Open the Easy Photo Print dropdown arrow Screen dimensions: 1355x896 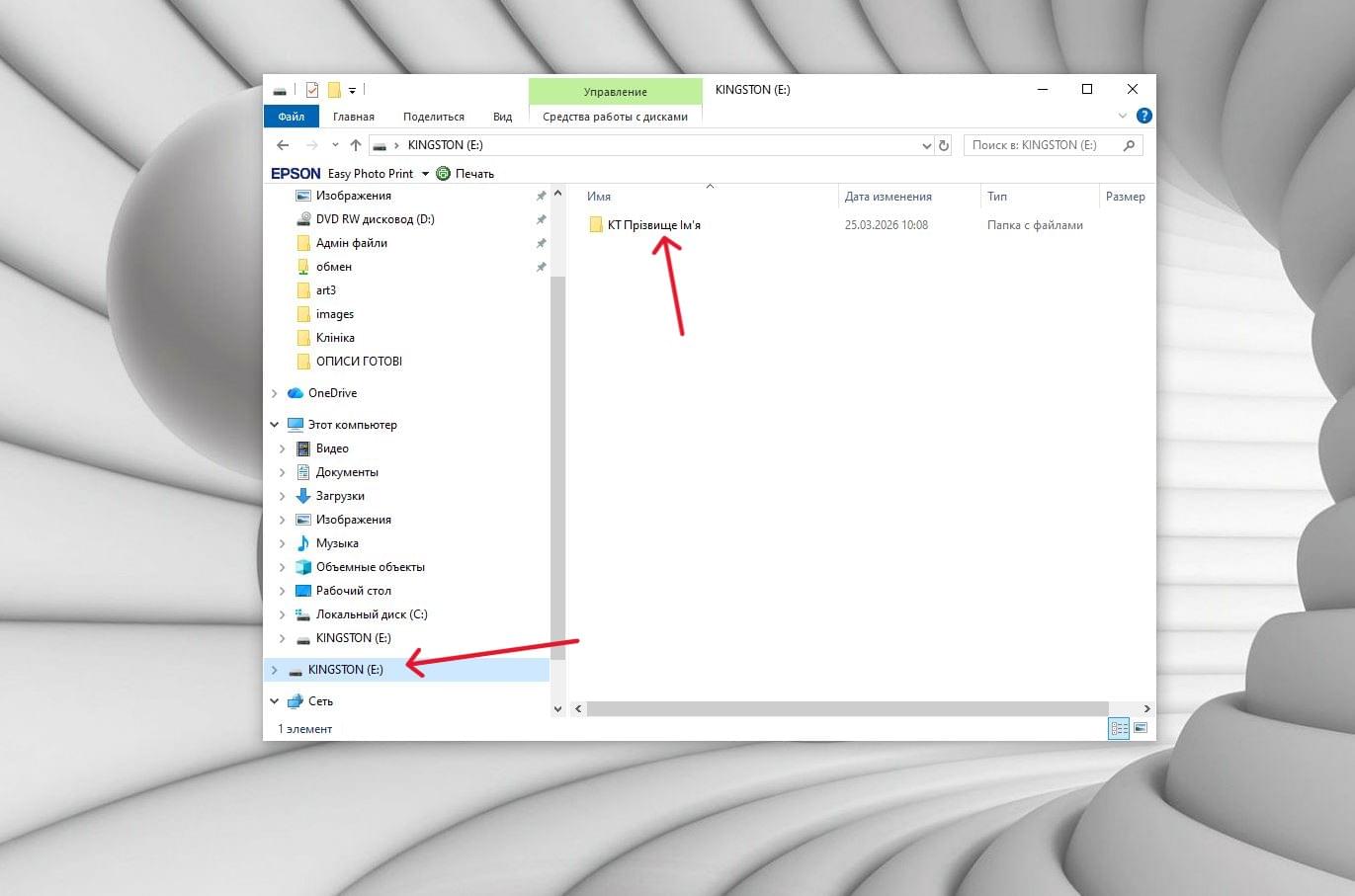pos(425,174)
